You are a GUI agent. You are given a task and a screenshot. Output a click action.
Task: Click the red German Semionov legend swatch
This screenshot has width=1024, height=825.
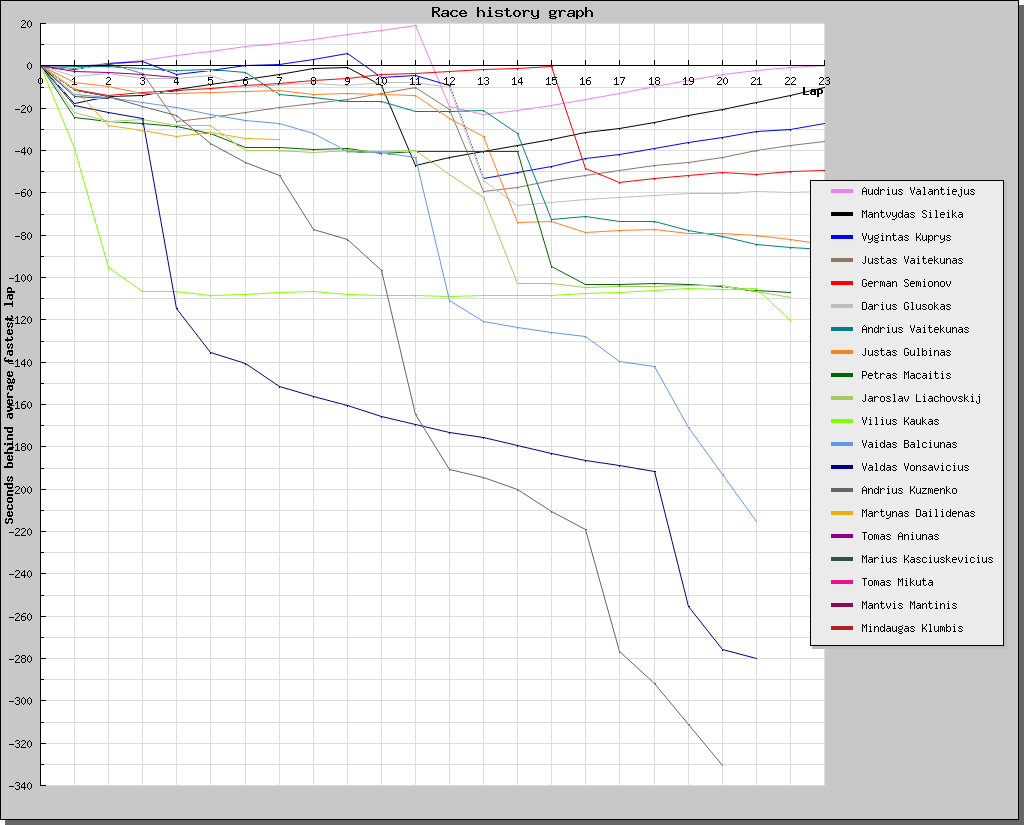point(841,283)
